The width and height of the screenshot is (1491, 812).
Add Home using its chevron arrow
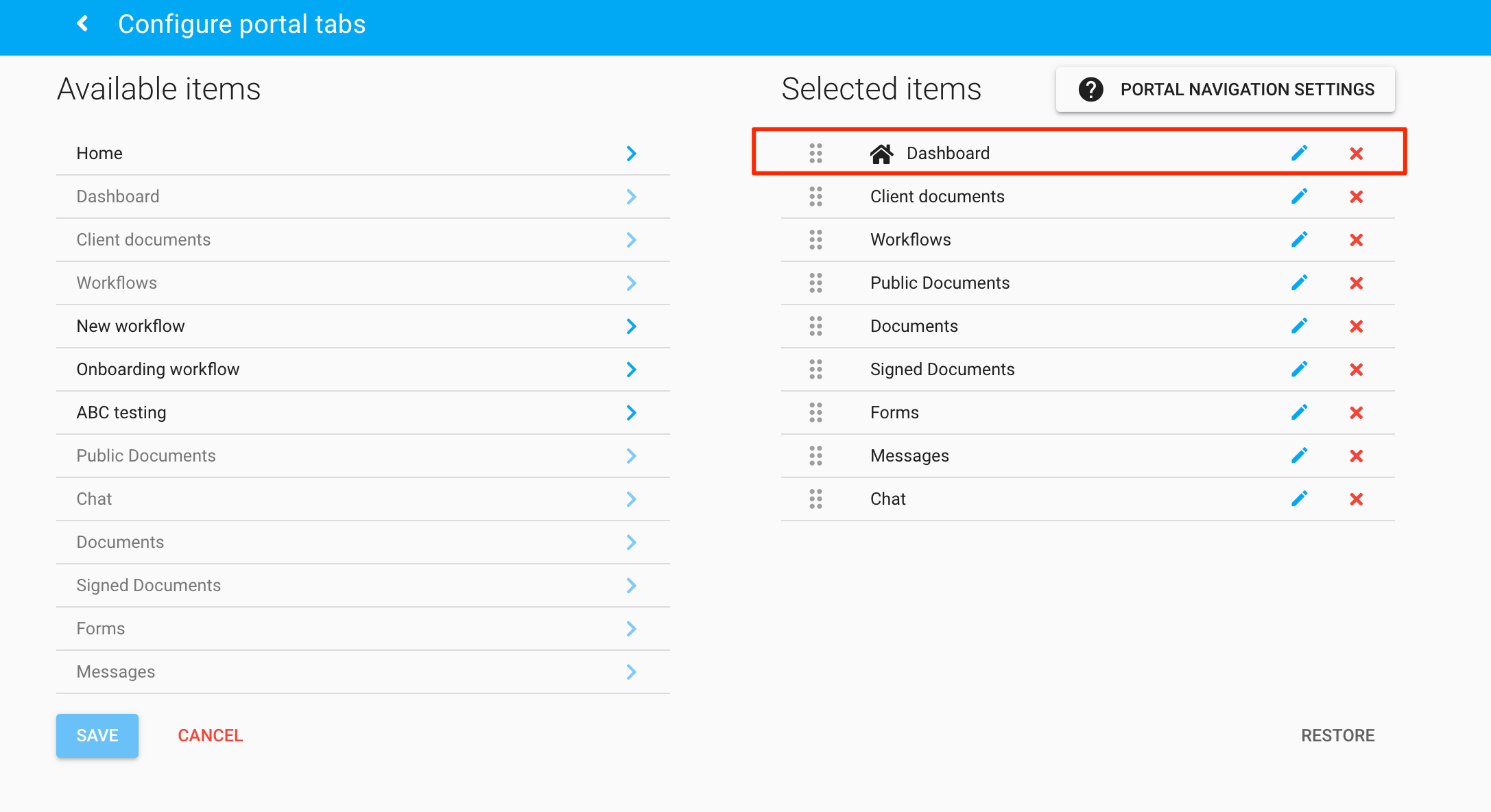pyautogui.click(x=631, y=154)
